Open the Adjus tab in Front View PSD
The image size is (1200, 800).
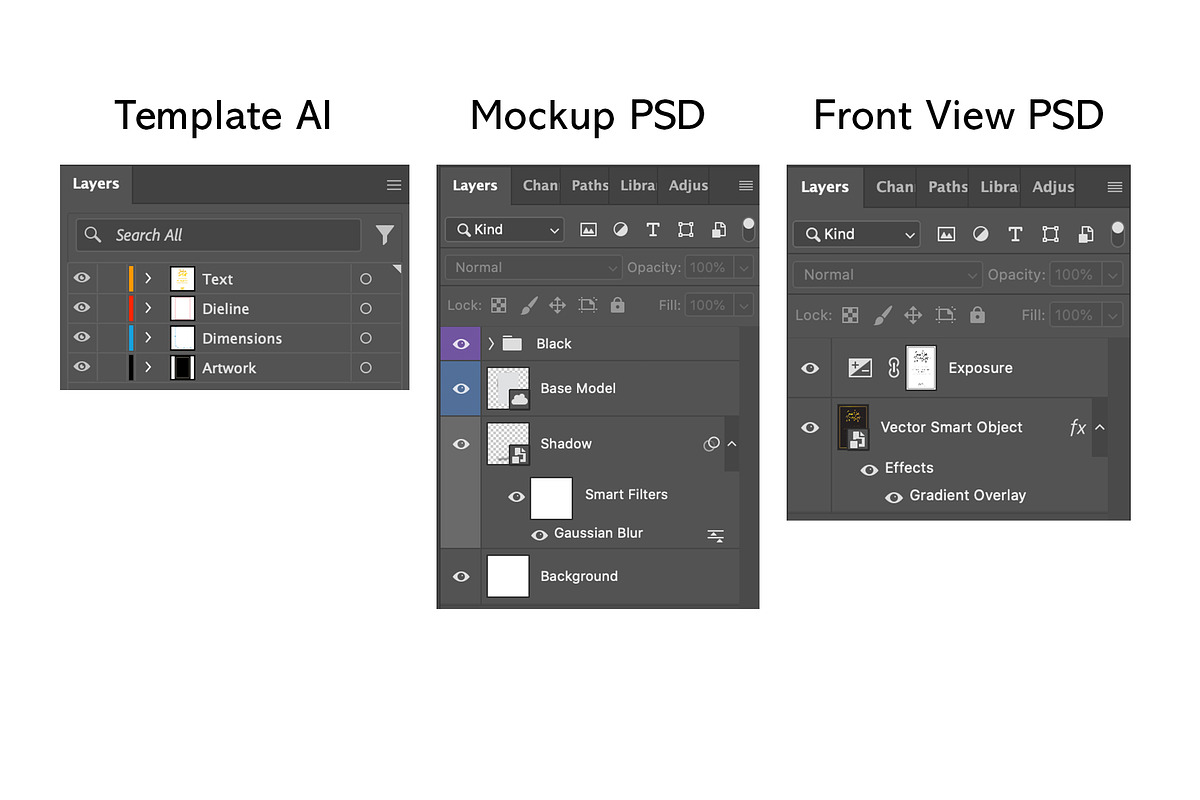coord(1053,187)
